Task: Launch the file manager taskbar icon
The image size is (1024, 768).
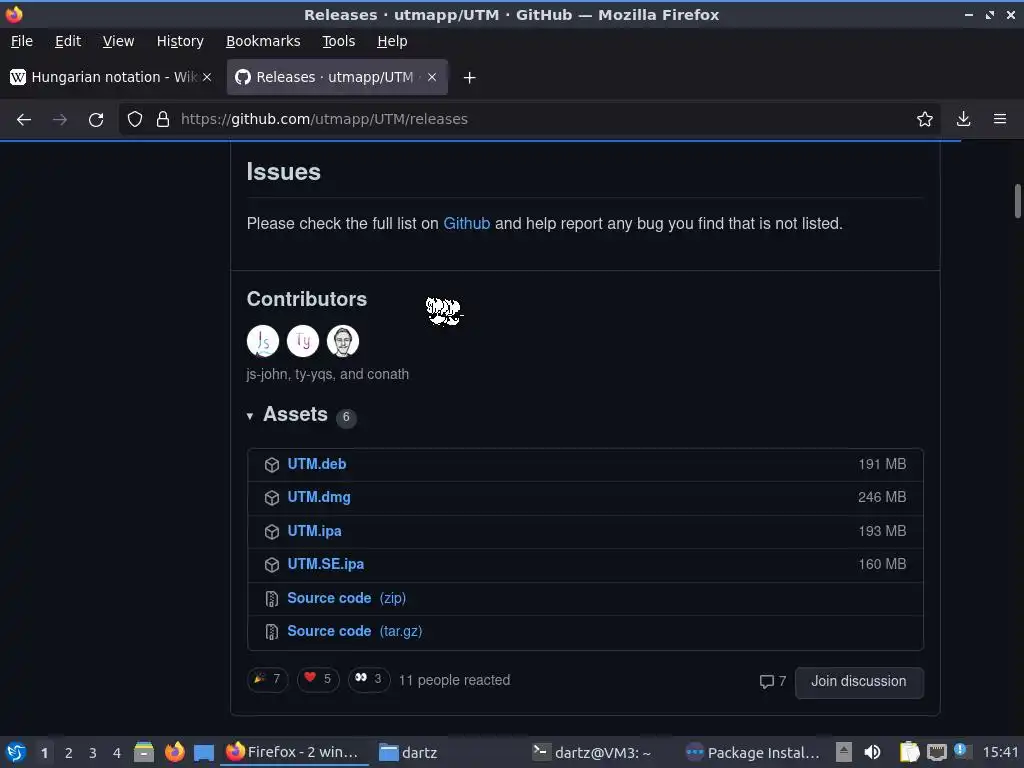Action: [144, 752]
